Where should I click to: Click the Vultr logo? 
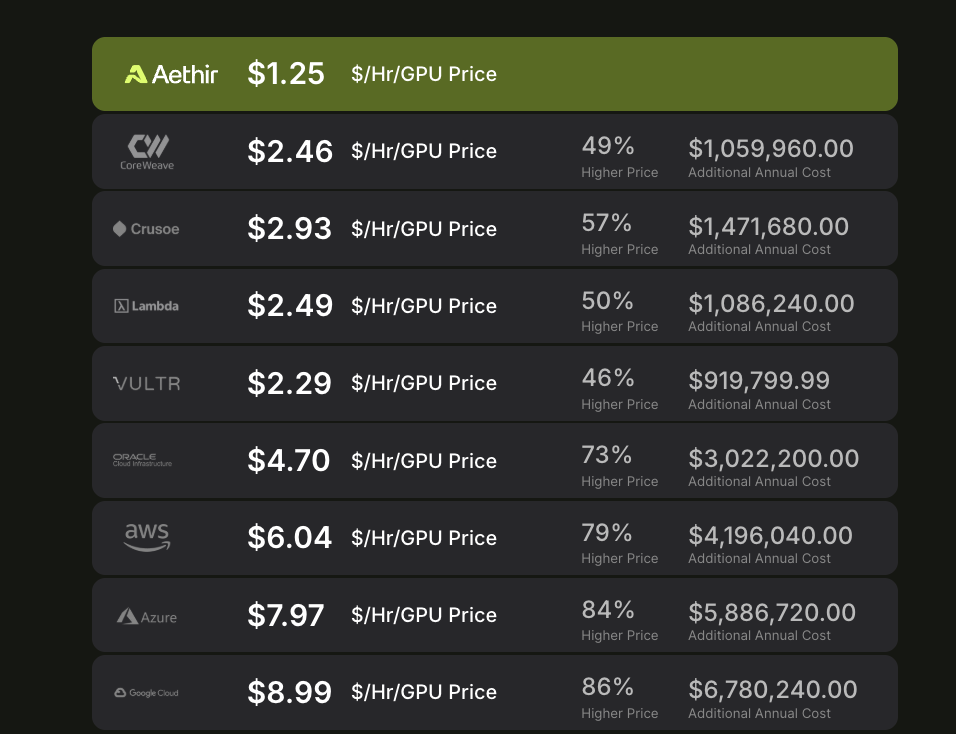pos(147,383)
